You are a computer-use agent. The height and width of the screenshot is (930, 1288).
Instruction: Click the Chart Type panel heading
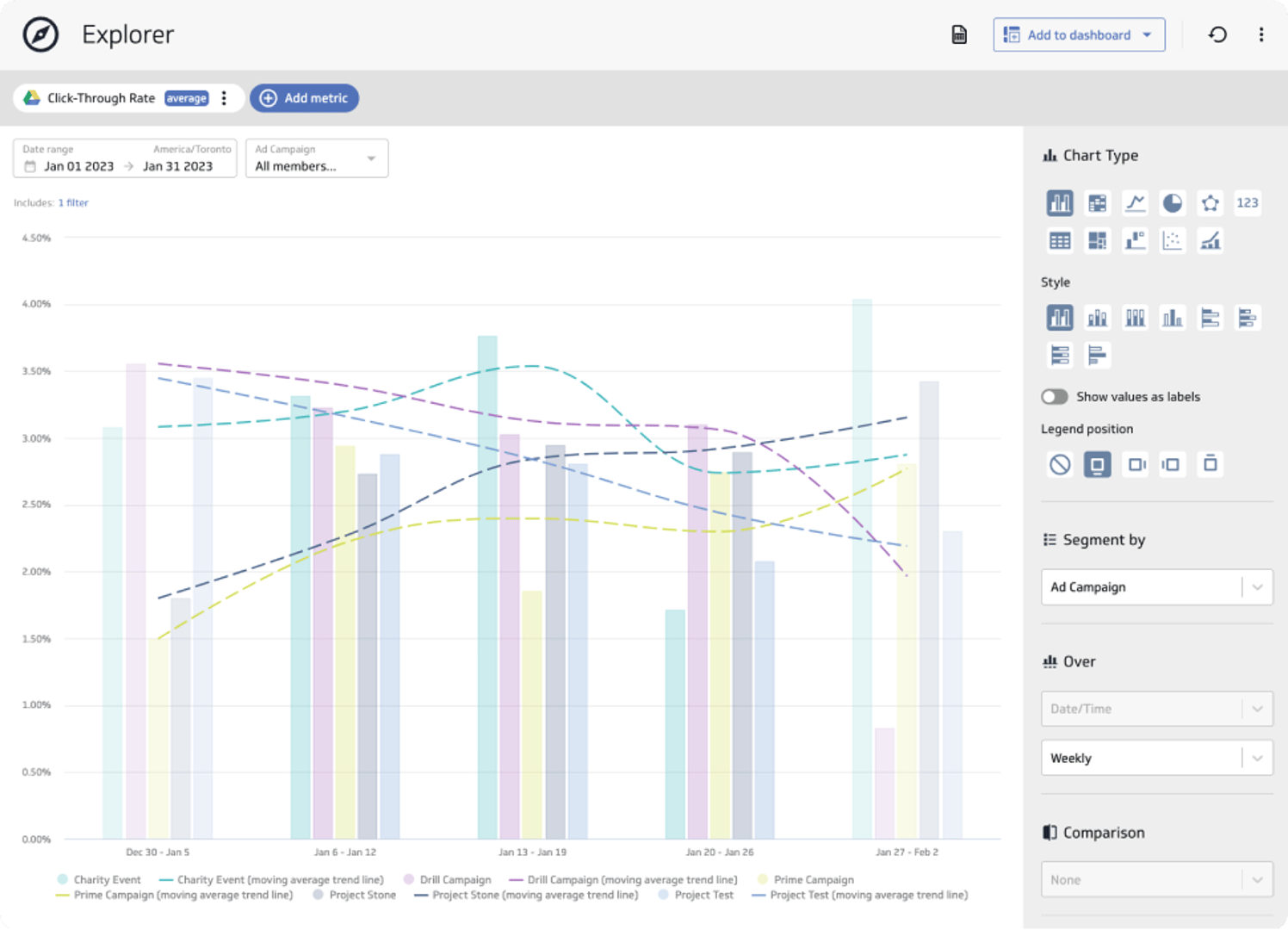click(1091, 156)
